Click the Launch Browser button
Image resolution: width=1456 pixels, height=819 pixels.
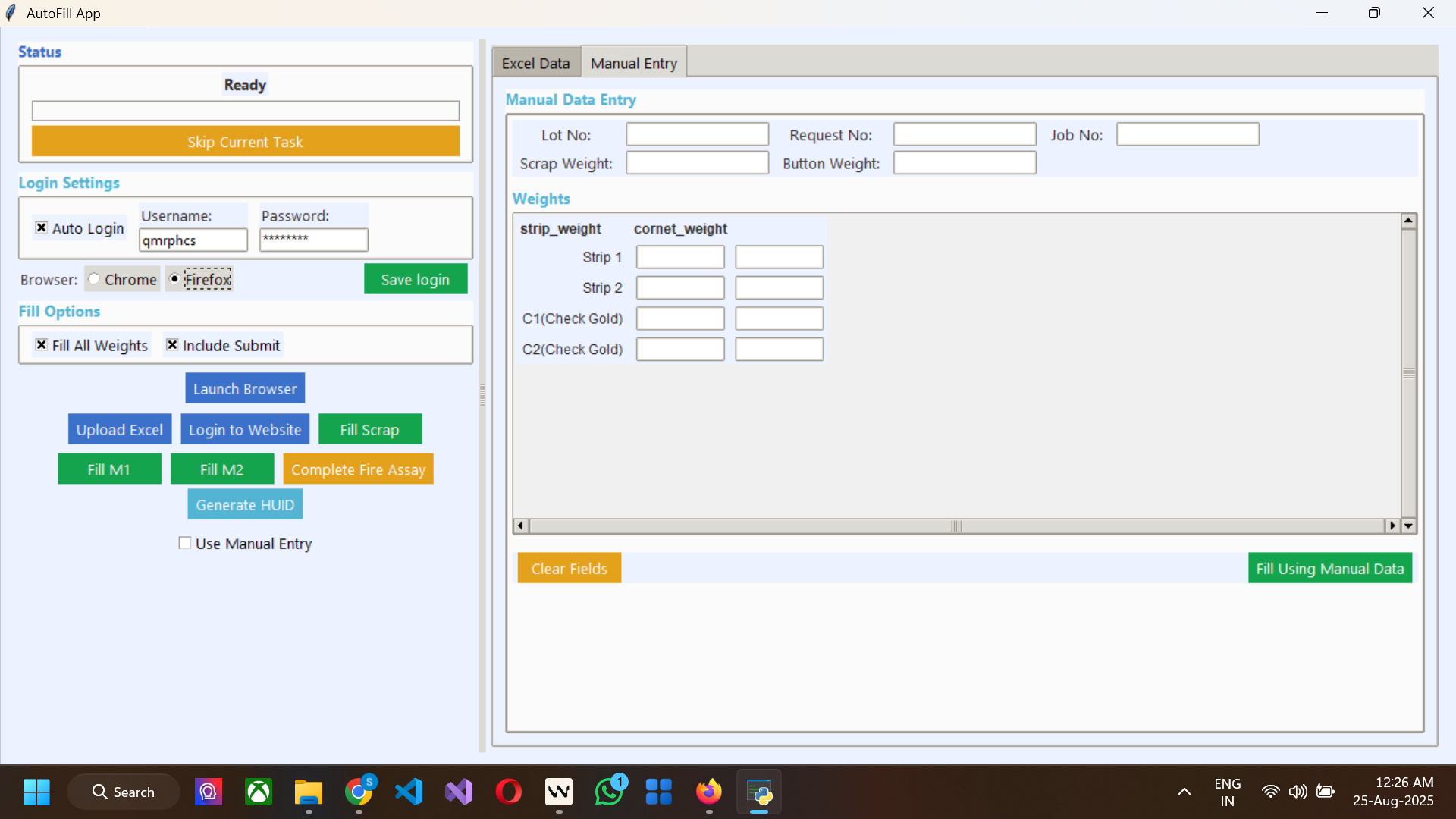pos(244,388)
